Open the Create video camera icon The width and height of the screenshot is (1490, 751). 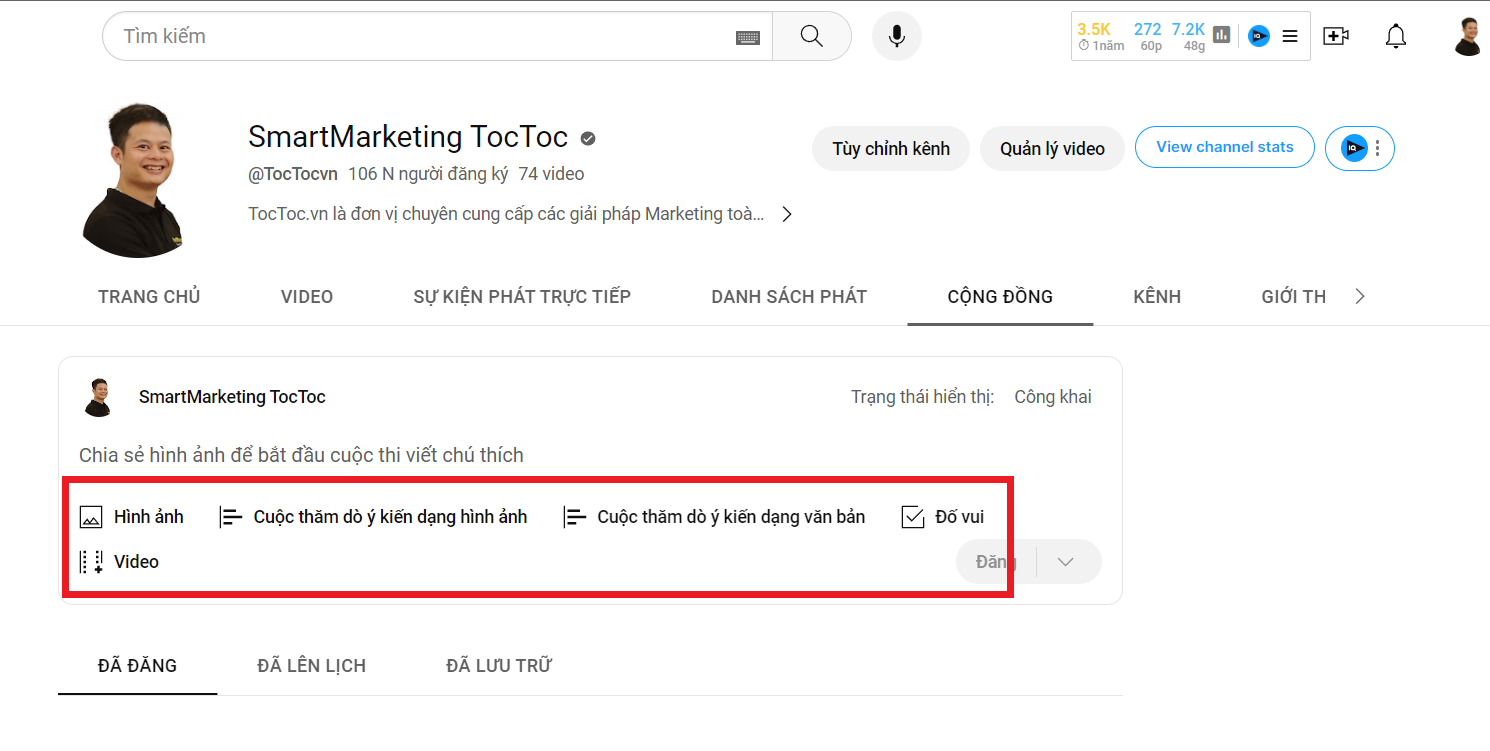point(1335,36)
